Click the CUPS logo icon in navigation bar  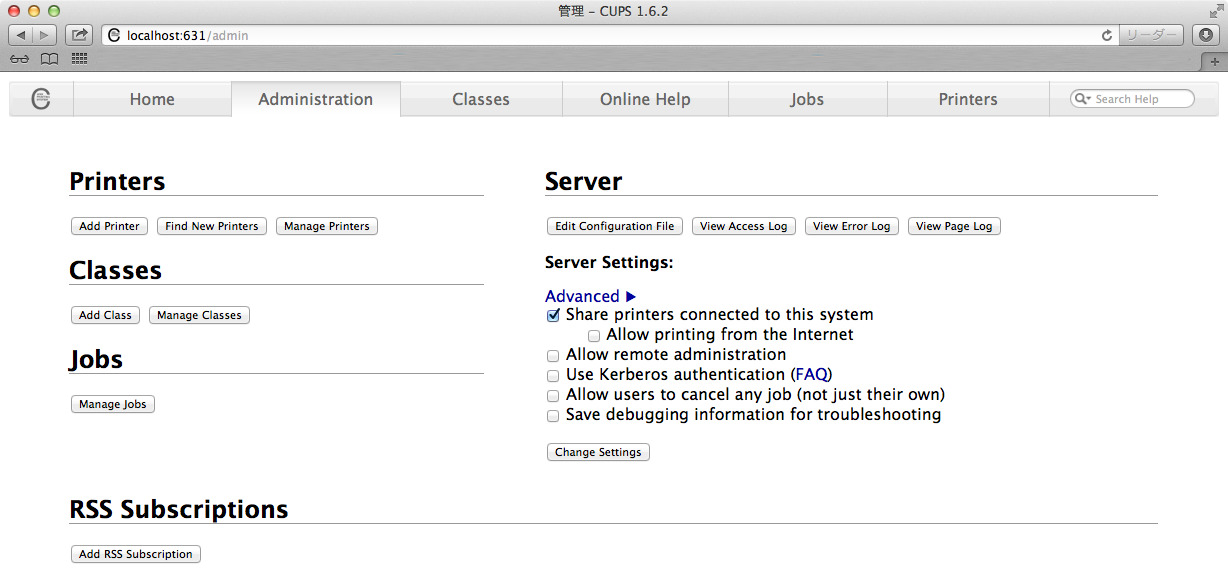pyautogui.click(x=41, y=99)
